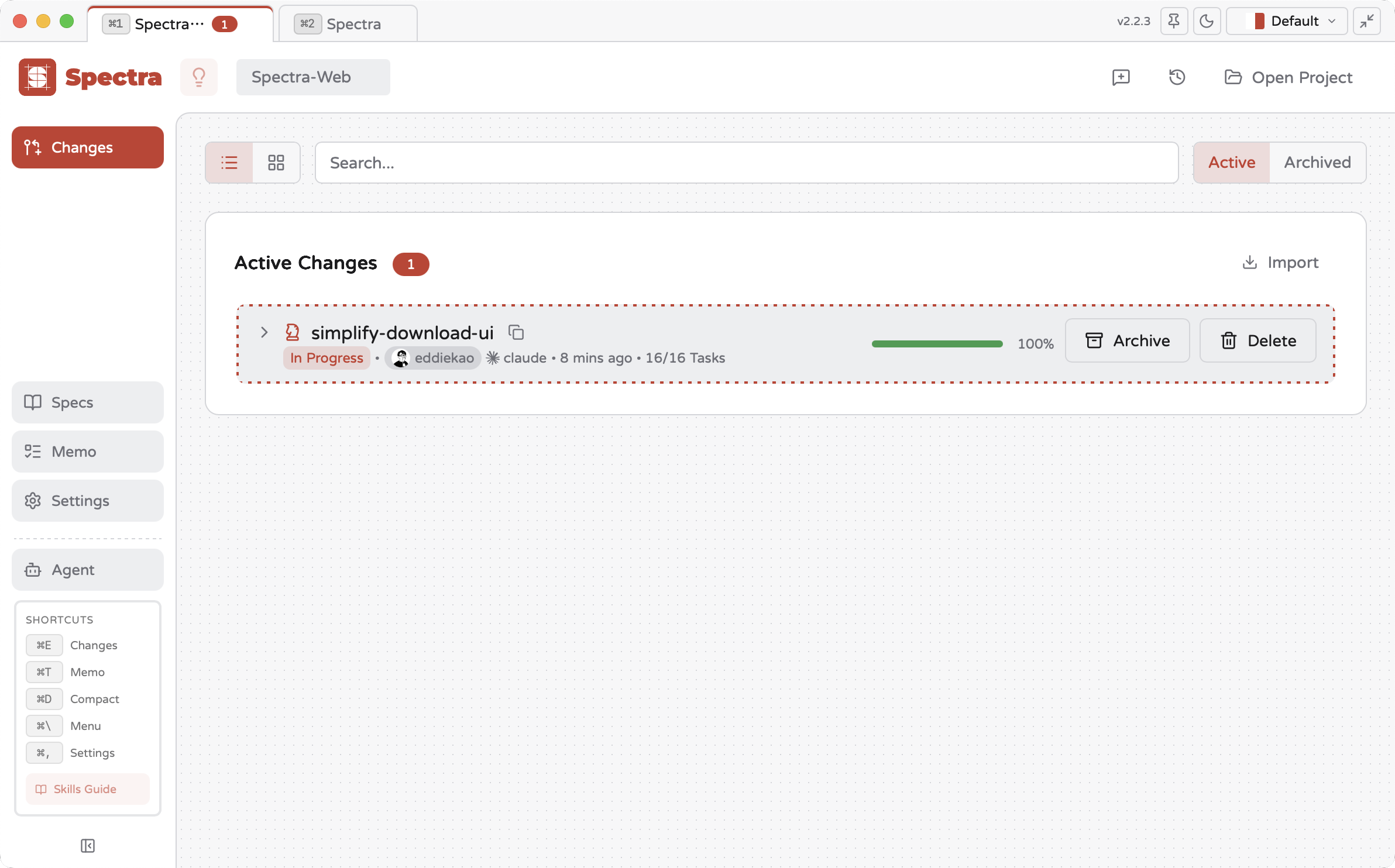Screen dimensions: 1395x868
Task: Click the new message icon in the header
Action: (x=1121, y=77)
